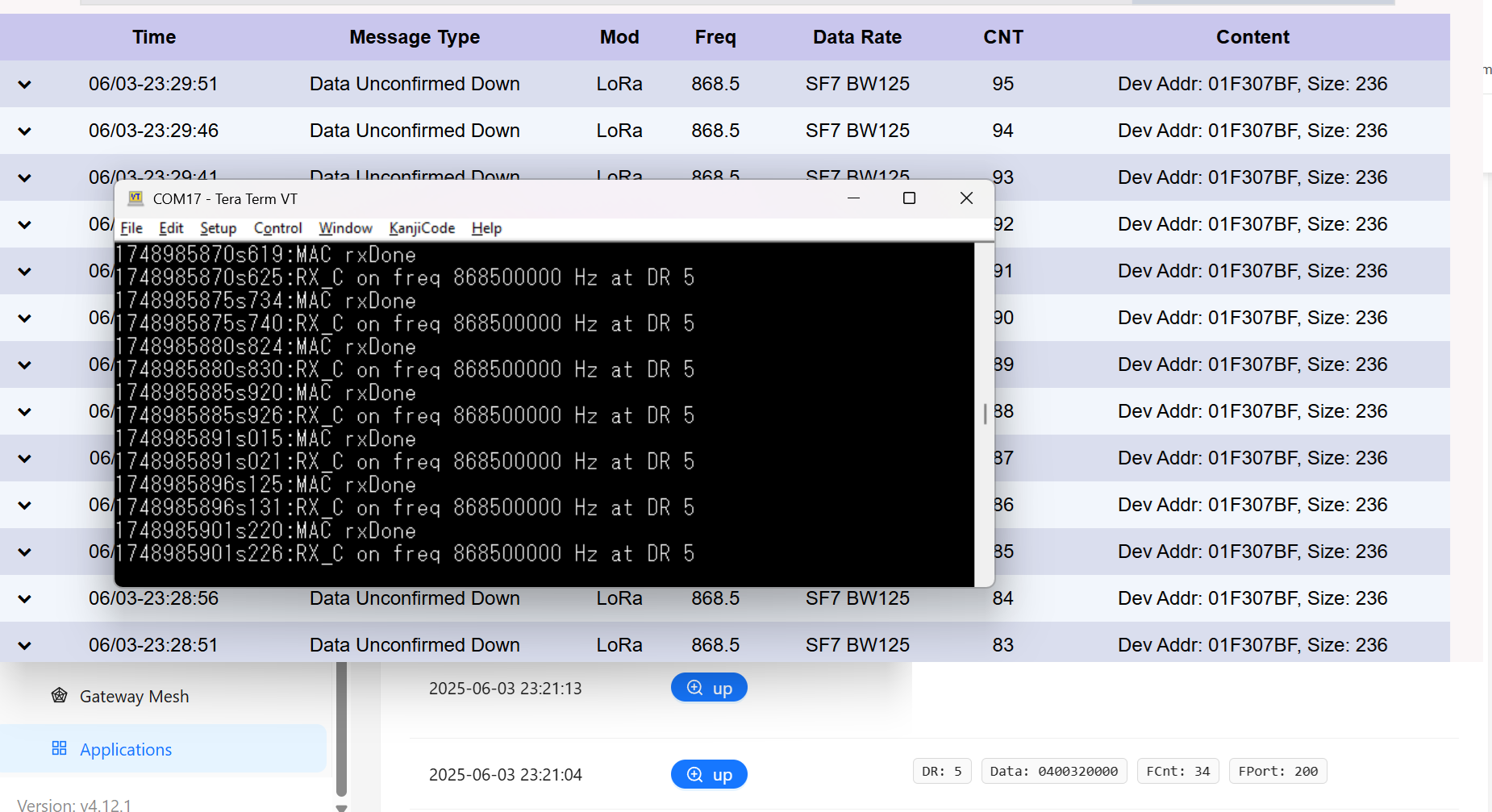
Task: Open the File menu in Tera Term
Action: 131,228
